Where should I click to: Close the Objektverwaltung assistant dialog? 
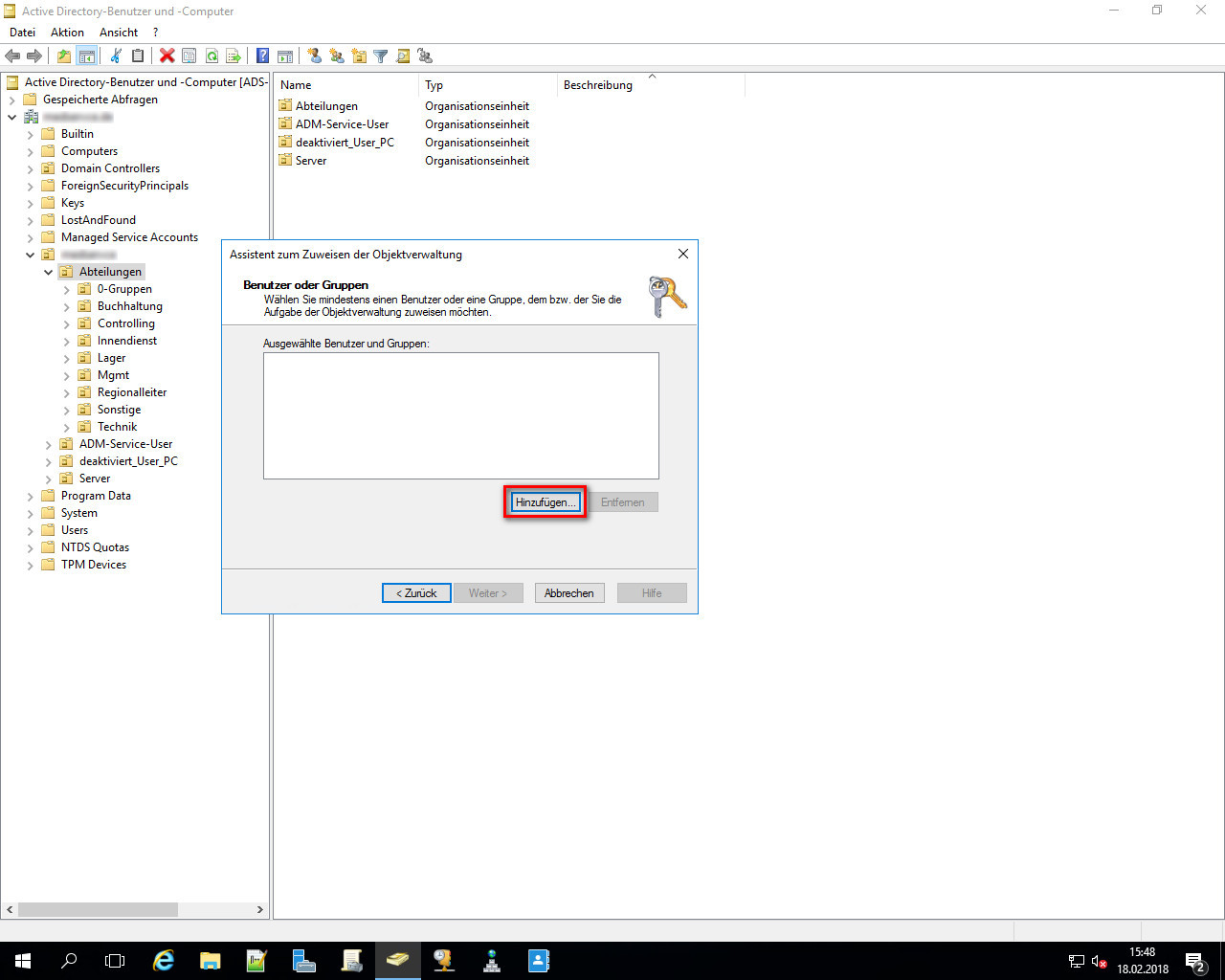(x=682, y=254)
